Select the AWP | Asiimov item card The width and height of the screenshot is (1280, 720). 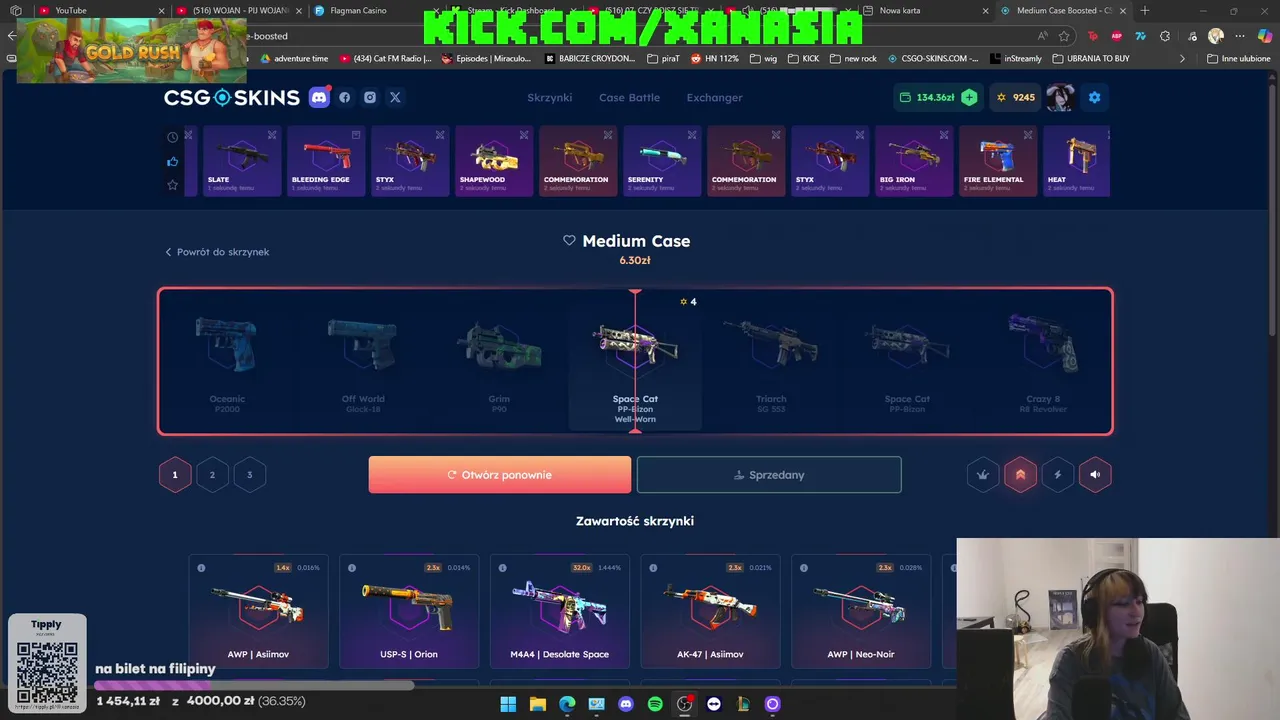coord(258,611)
